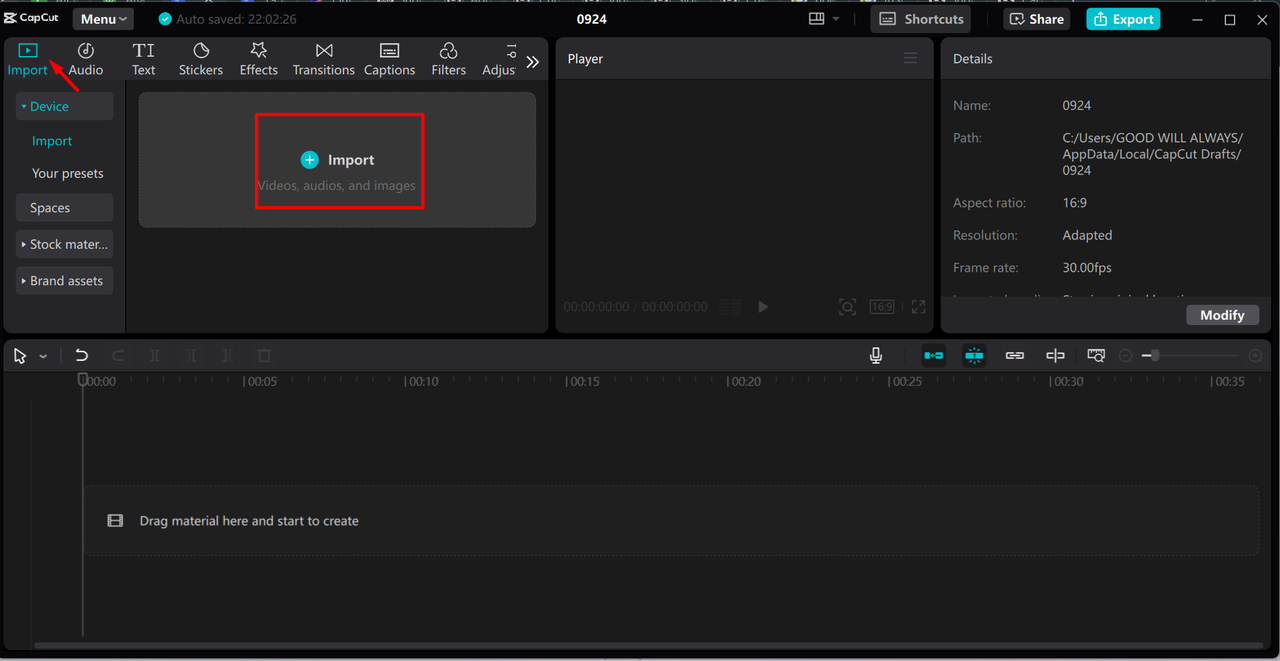
Task: Play the preview in the Player
Action: coord(763,307)
